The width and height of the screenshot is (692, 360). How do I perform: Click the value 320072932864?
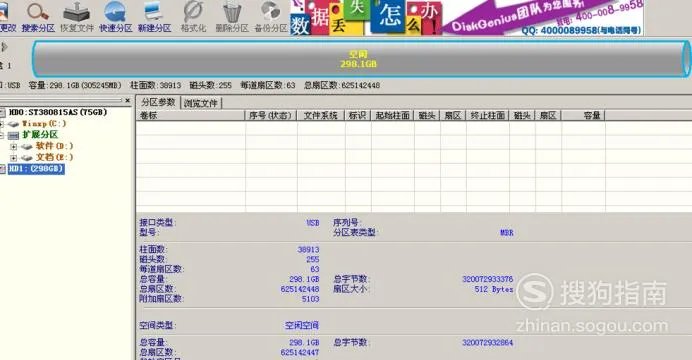click(488, 342)
